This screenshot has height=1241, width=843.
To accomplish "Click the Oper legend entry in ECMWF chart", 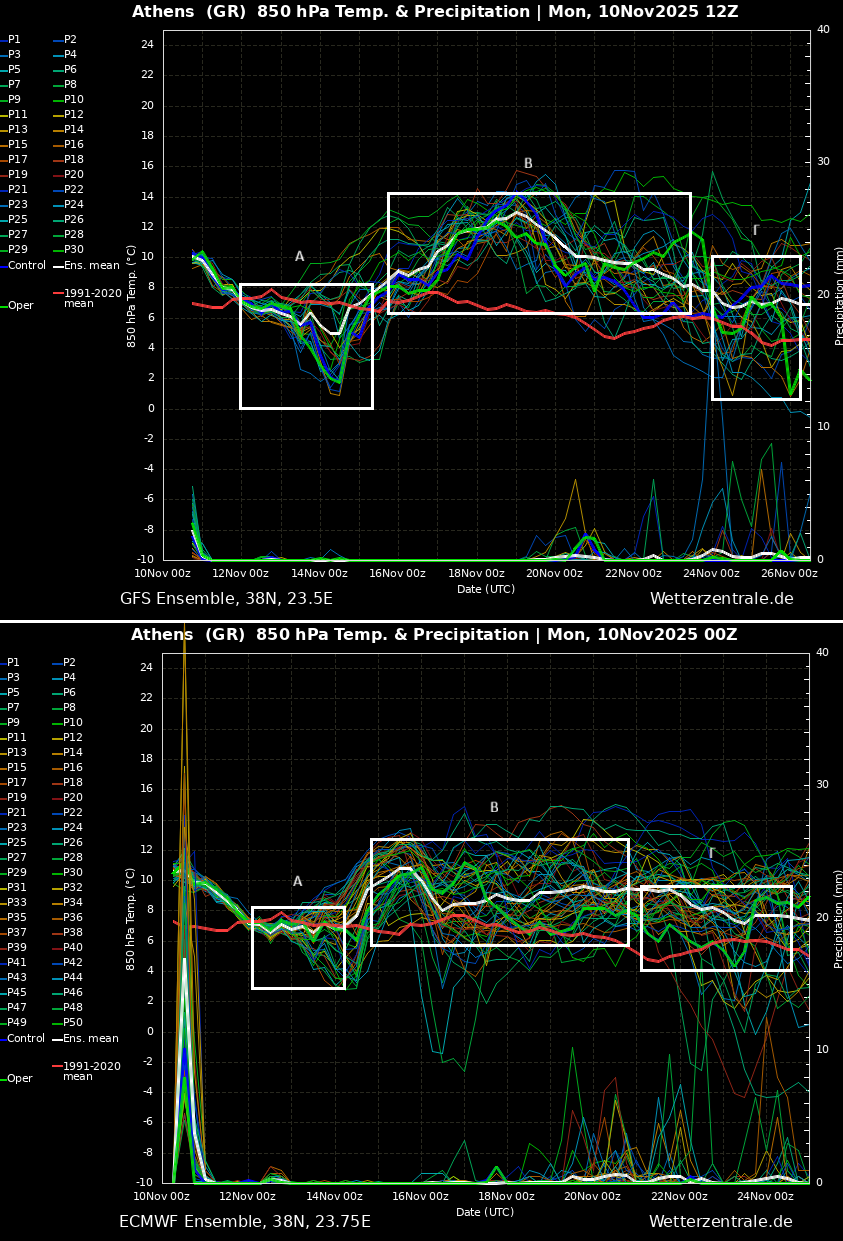I will pyautogui.click(x=20, y=1079).
